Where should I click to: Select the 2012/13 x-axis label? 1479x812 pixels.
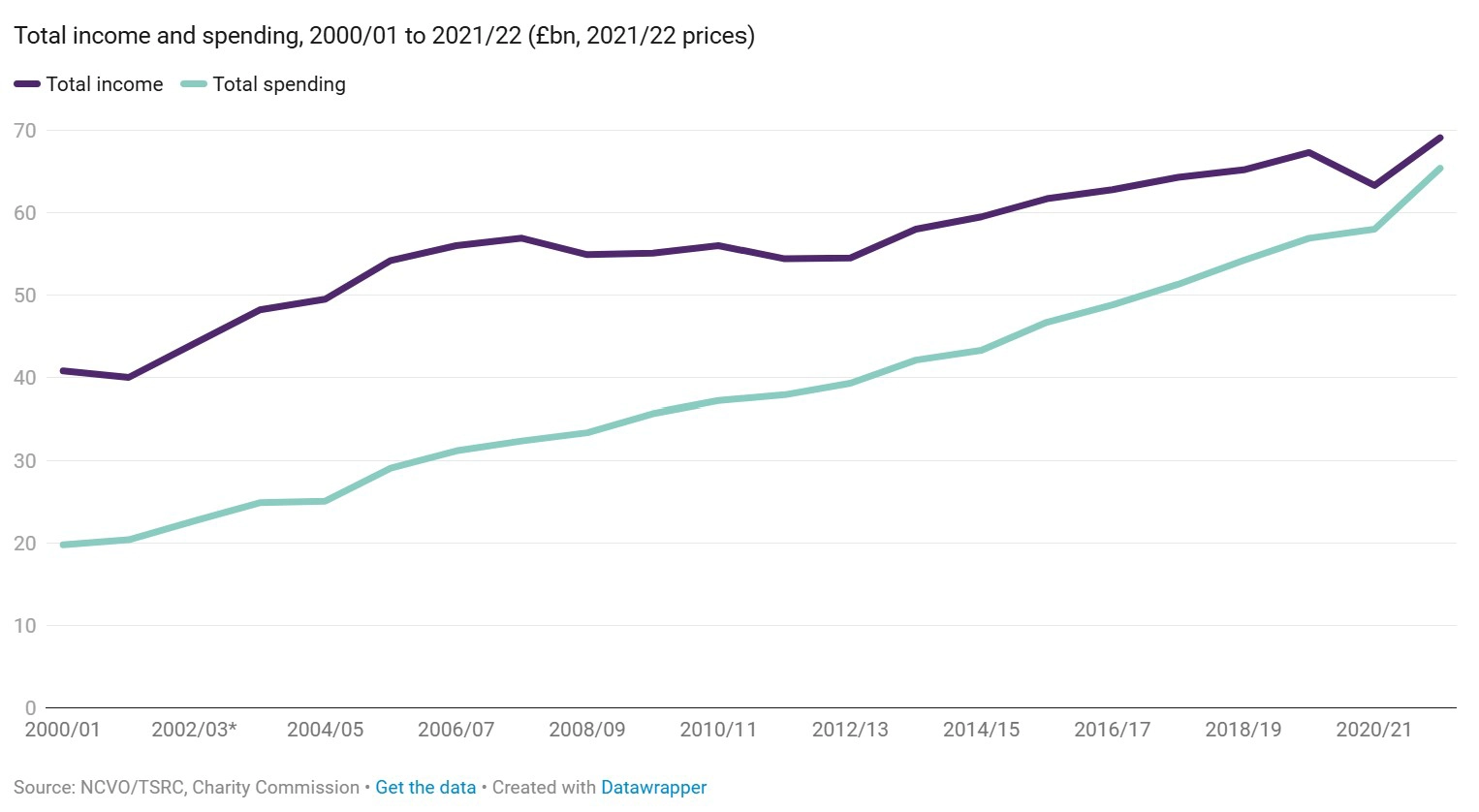pos(850,730)
